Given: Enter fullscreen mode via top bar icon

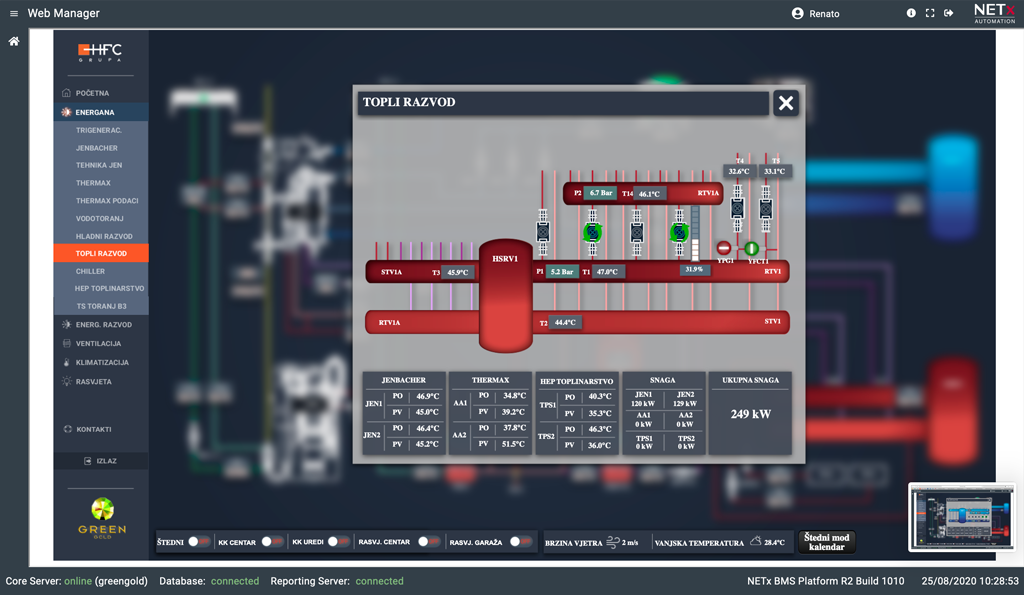Looking at the screenshot, I should pyautogui.click(x=930, y=14).
